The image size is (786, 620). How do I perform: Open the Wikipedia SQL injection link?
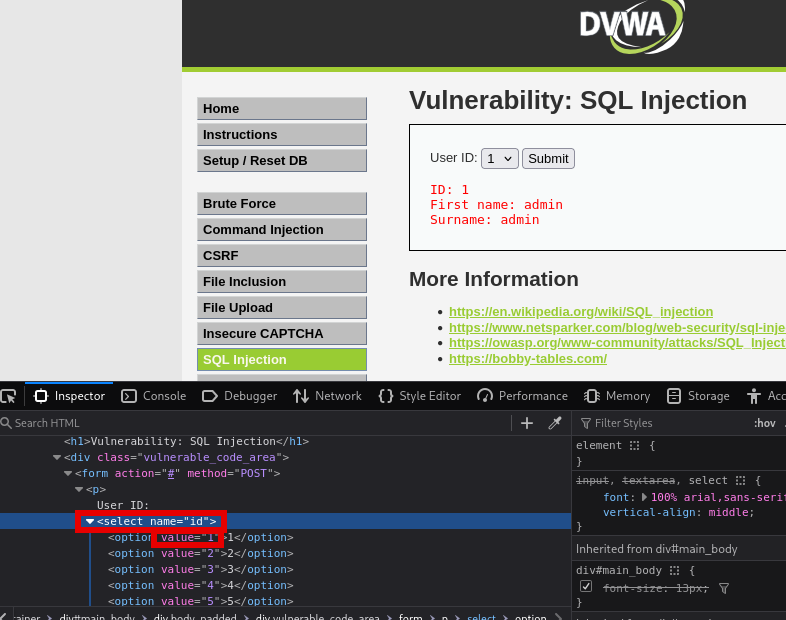581,312
